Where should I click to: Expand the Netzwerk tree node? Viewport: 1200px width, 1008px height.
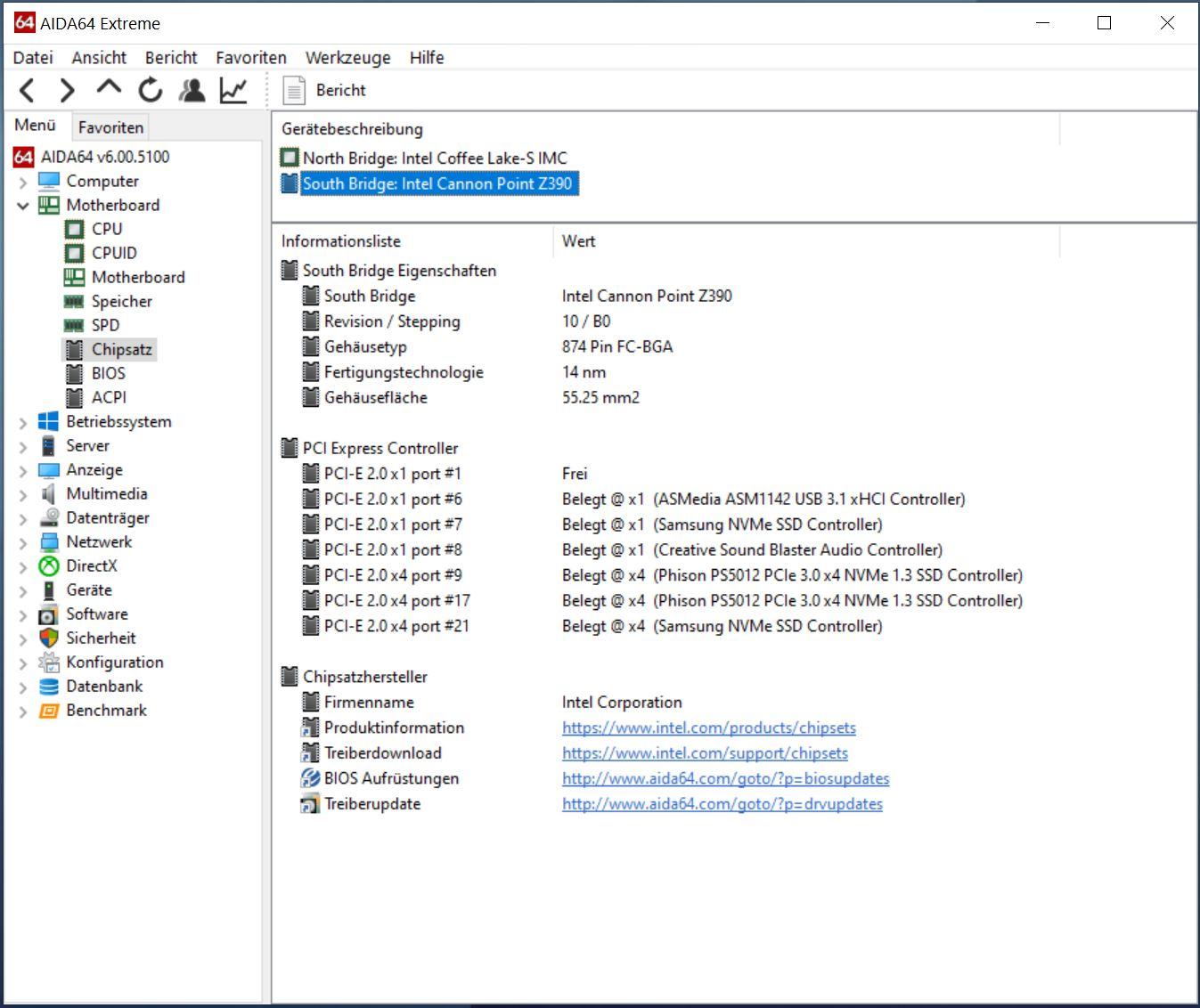(x=23, y=542)
